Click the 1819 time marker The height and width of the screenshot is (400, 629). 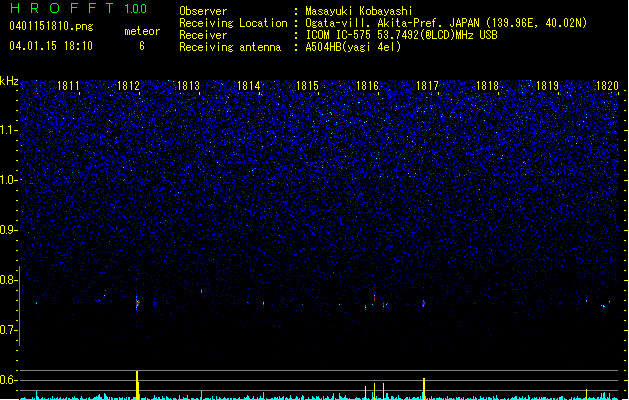pos(547,86)
